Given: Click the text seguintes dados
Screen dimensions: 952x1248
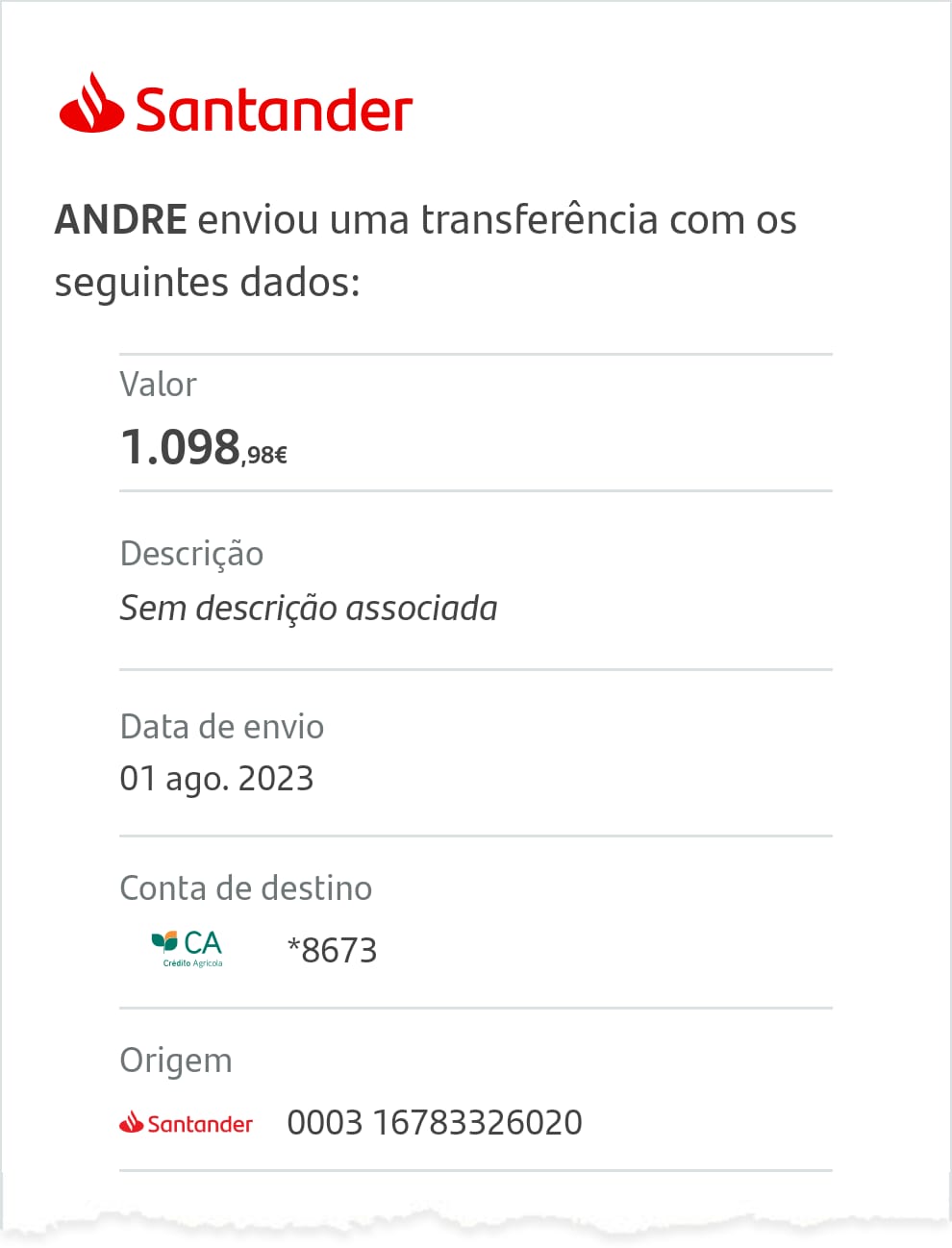Looking at the screenshot, I should click(207, 284).
